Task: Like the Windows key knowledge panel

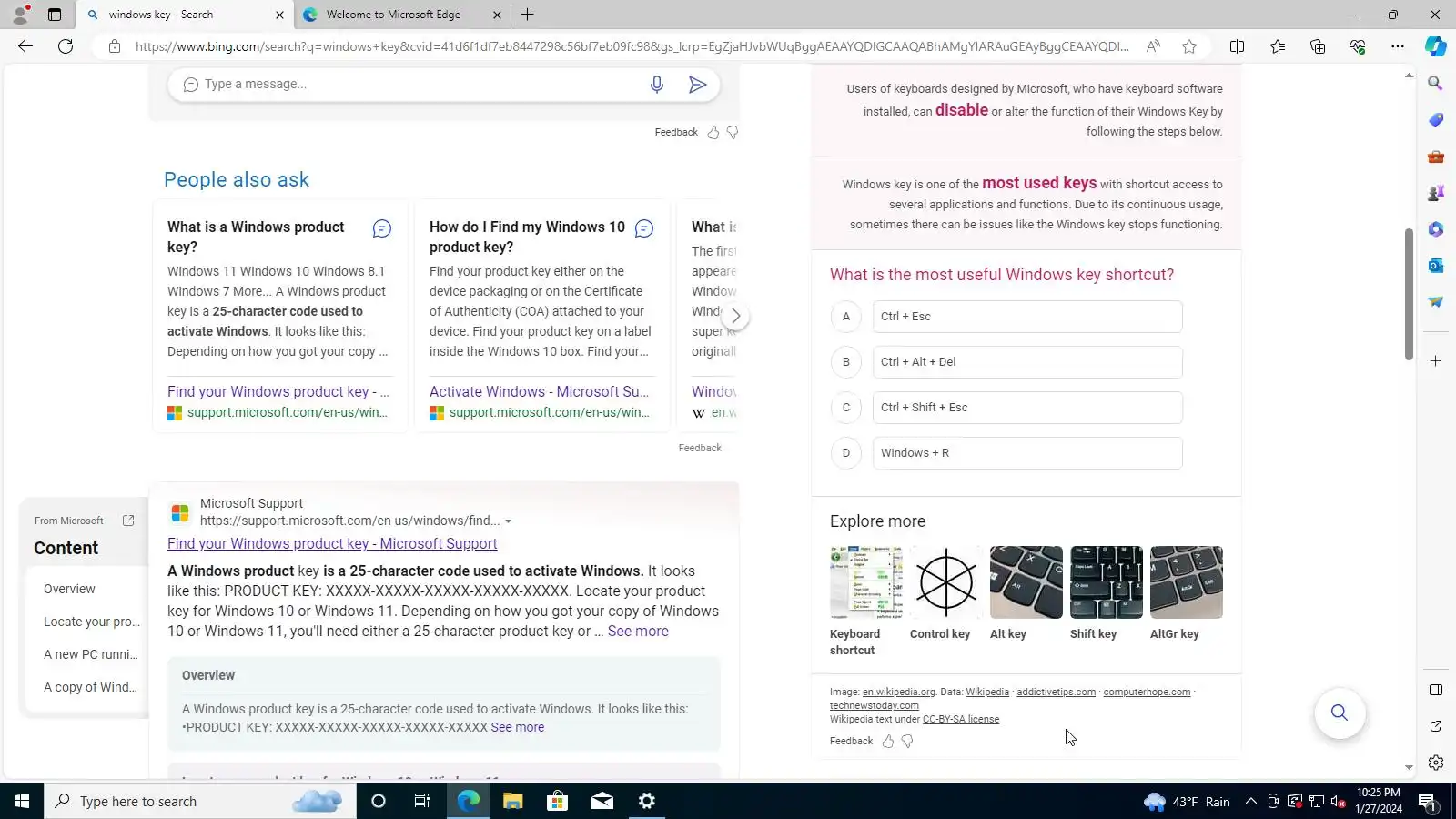Action: (888, 742)
